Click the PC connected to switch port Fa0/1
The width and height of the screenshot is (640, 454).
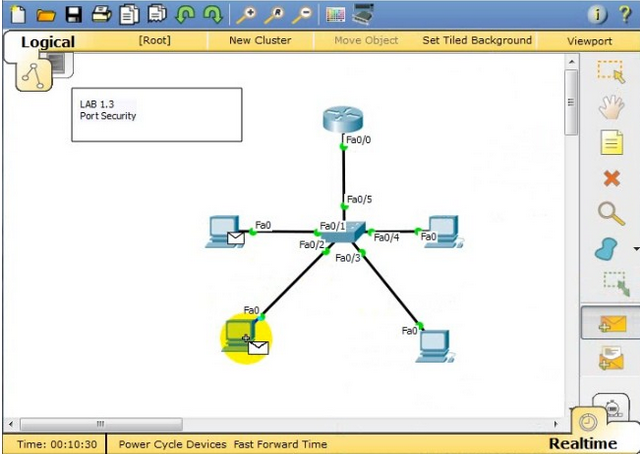224,232
